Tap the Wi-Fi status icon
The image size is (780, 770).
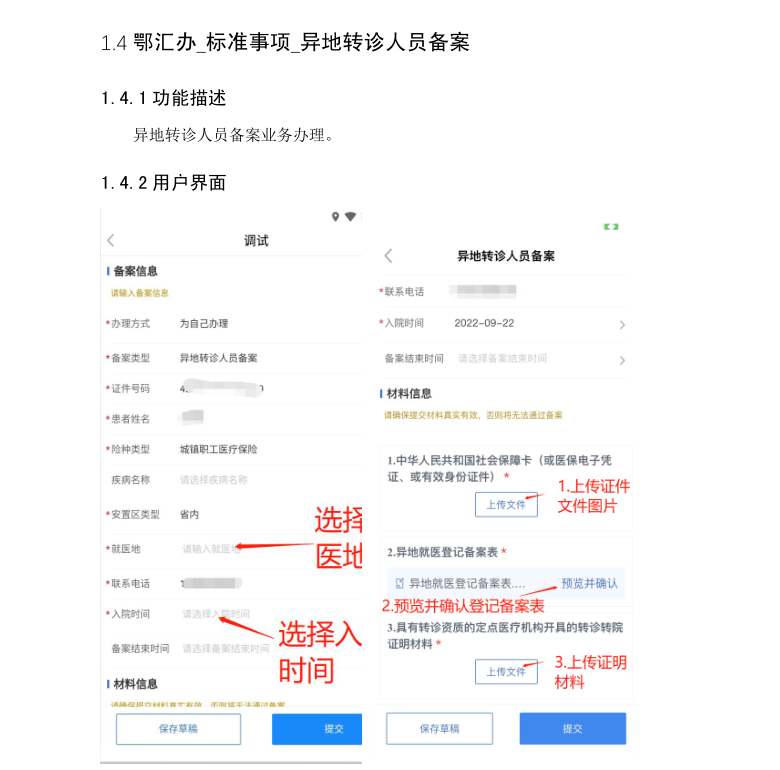coord(350,216)
